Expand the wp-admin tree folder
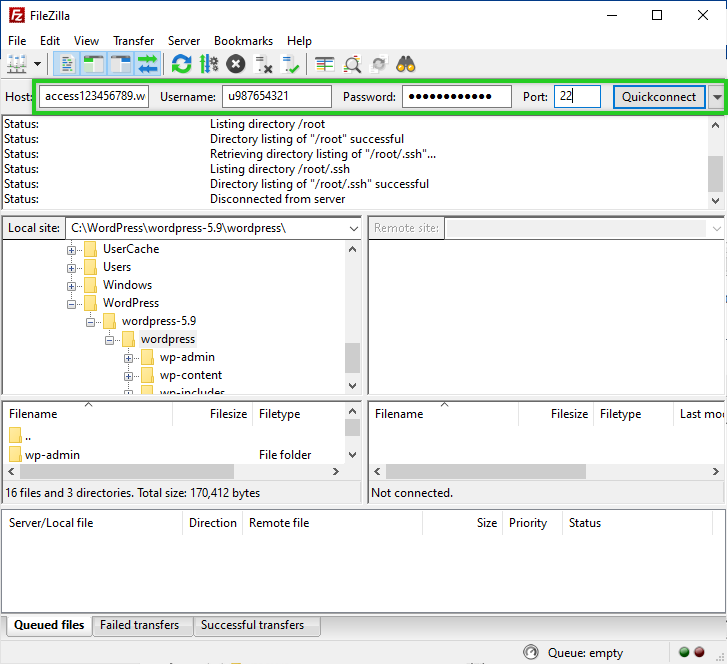The image size is (728, 664). (x=128, y=357)
